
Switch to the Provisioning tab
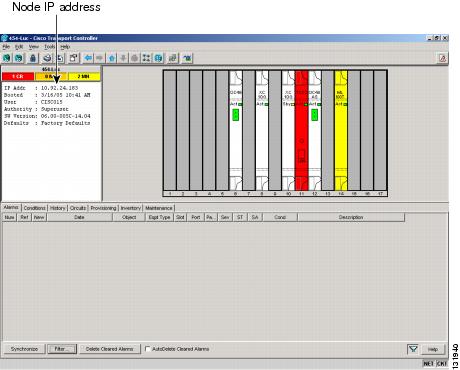click(x=103, y=208)
